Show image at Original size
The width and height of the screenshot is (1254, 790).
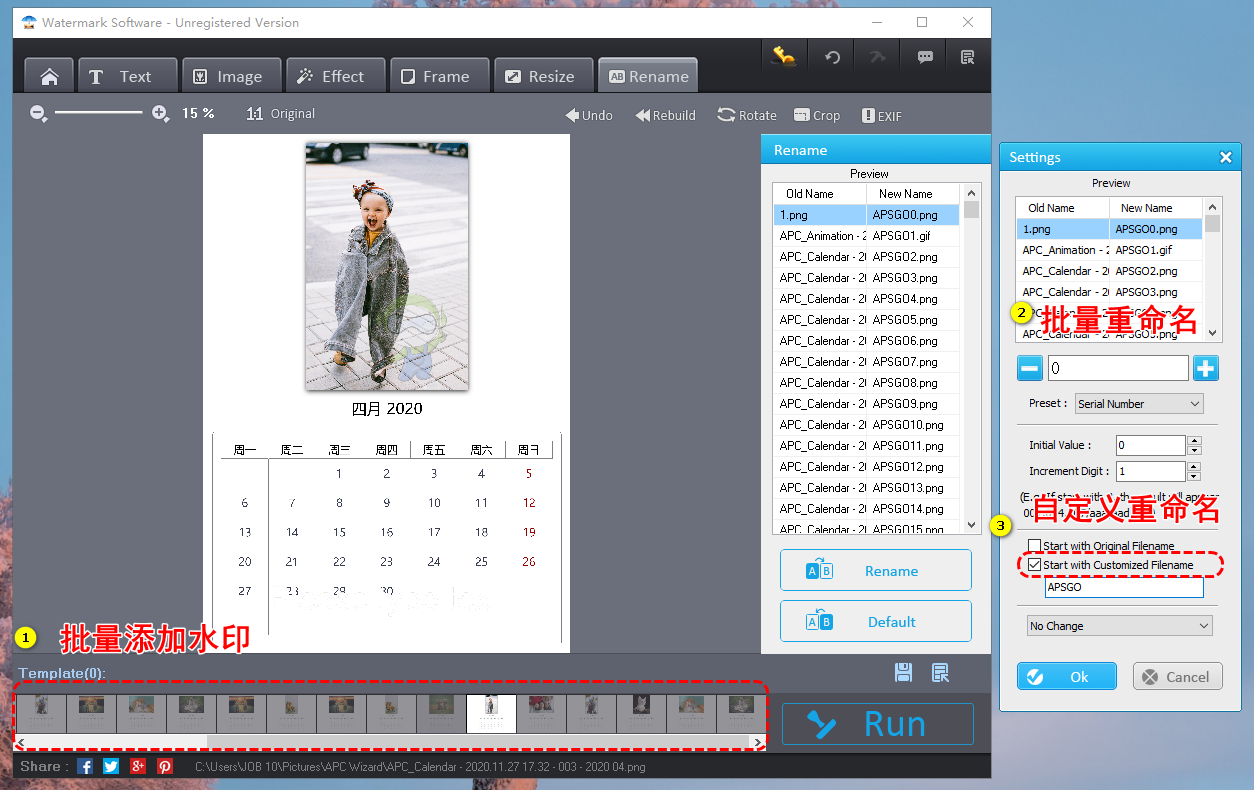coord(281,114)
